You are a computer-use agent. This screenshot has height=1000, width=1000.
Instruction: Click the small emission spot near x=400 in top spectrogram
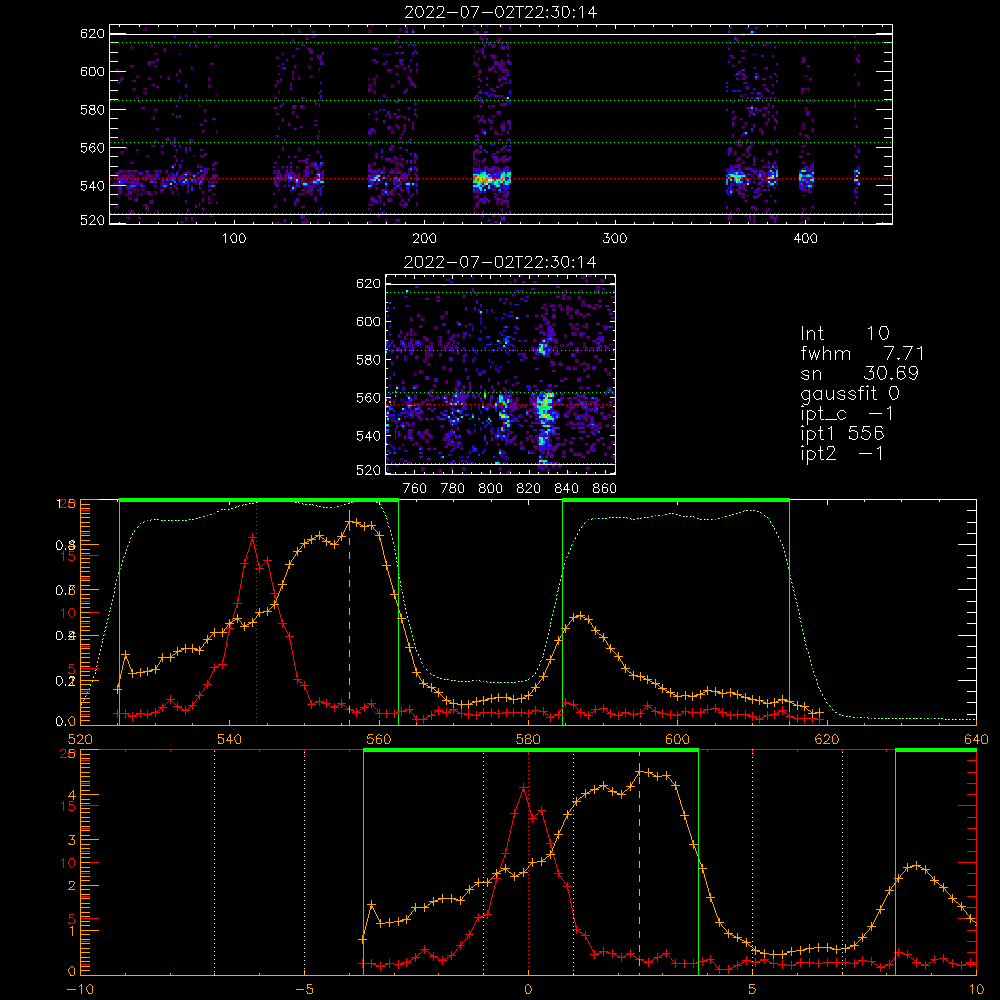click(807, 177)
